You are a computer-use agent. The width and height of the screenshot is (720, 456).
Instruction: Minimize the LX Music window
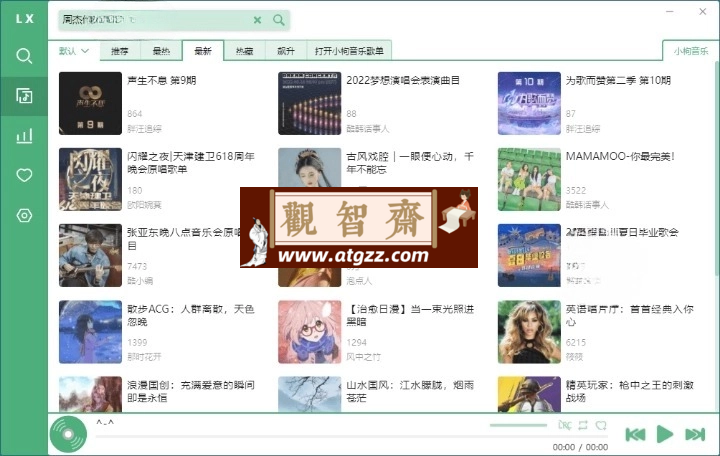point(670,11)
